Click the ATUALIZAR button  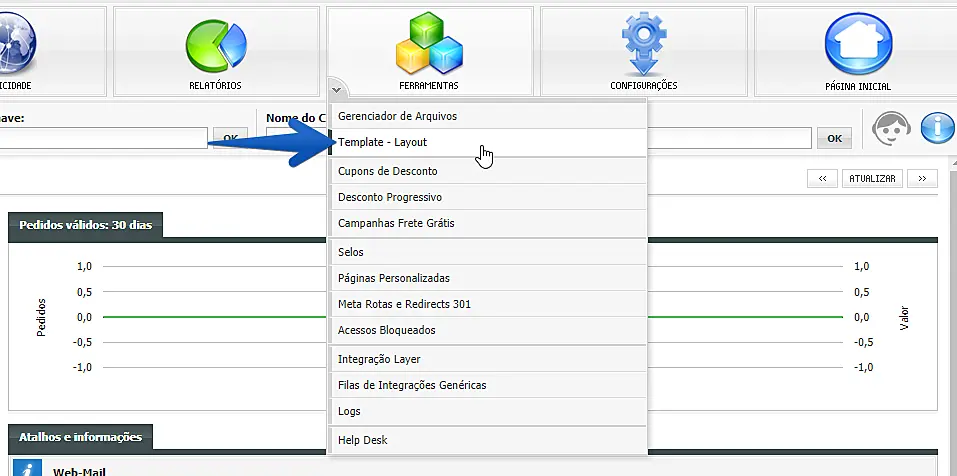[872, 178]
